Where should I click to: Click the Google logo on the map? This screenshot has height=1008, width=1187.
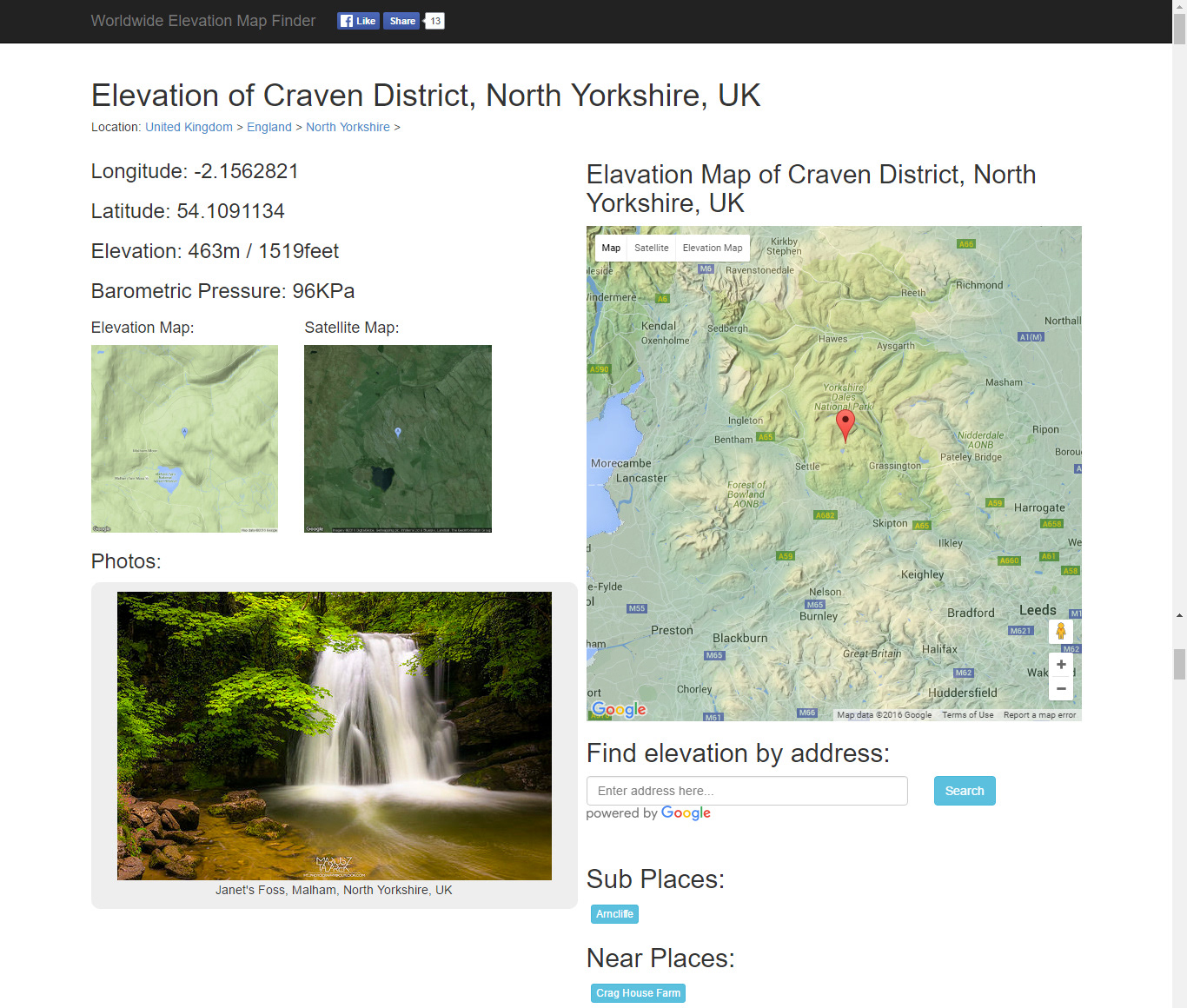click(x=619, y=709)
